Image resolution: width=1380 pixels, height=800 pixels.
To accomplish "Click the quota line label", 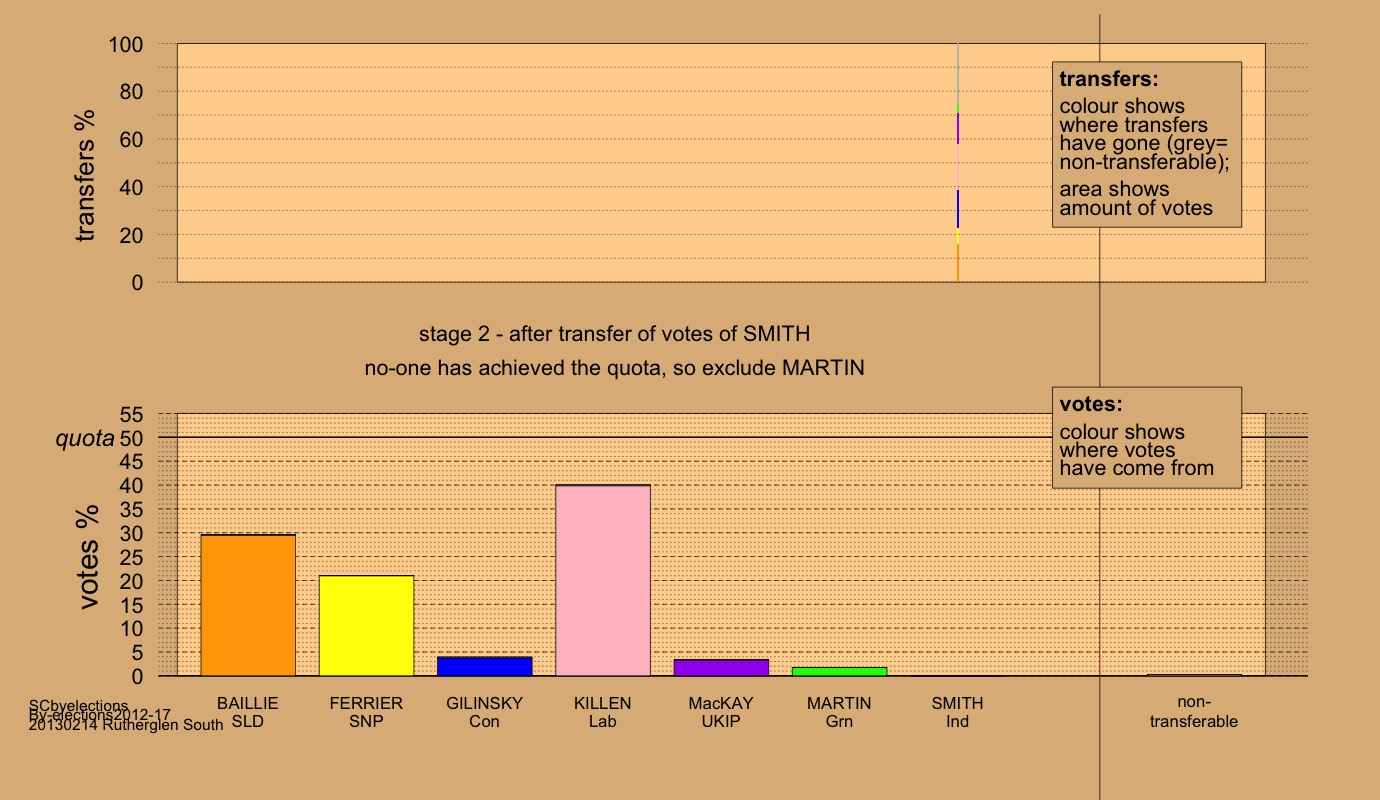I will point(84,438).
